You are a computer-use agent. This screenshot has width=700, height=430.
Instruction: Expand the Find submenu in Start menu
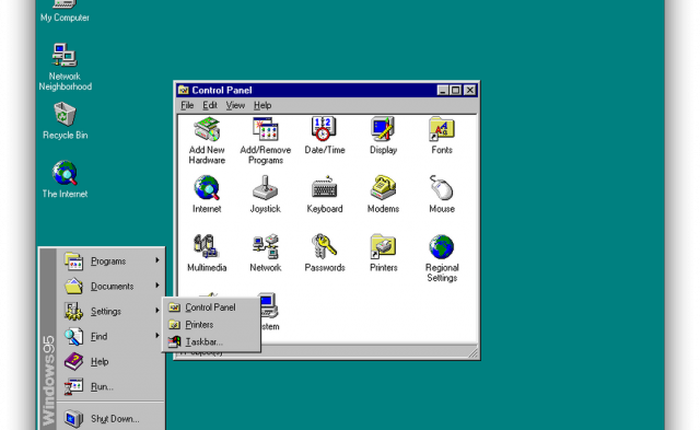click(x=100, y=337)
